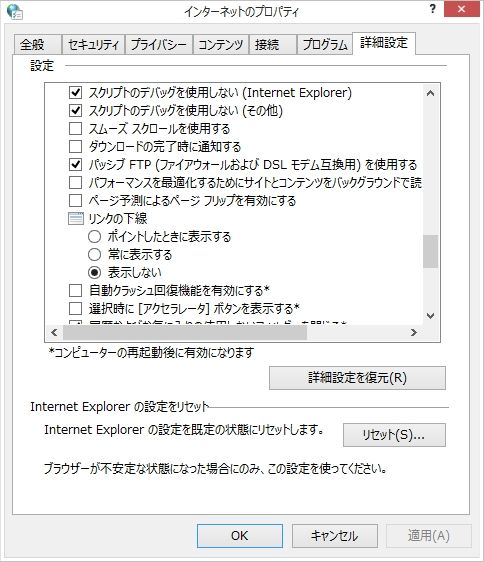This screenshot has height=562, width=484.
Task: Click the 適用(A) button
Action: (x=429, y=536)
